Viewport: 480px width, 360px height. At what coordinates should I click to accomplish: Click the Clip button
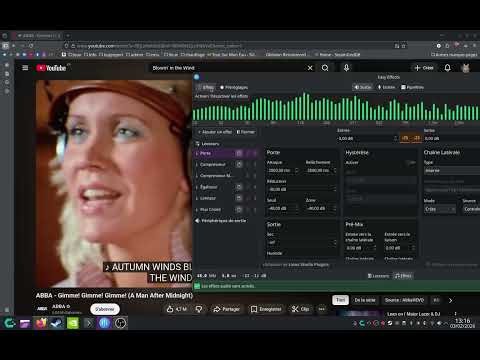pos(300,309)
